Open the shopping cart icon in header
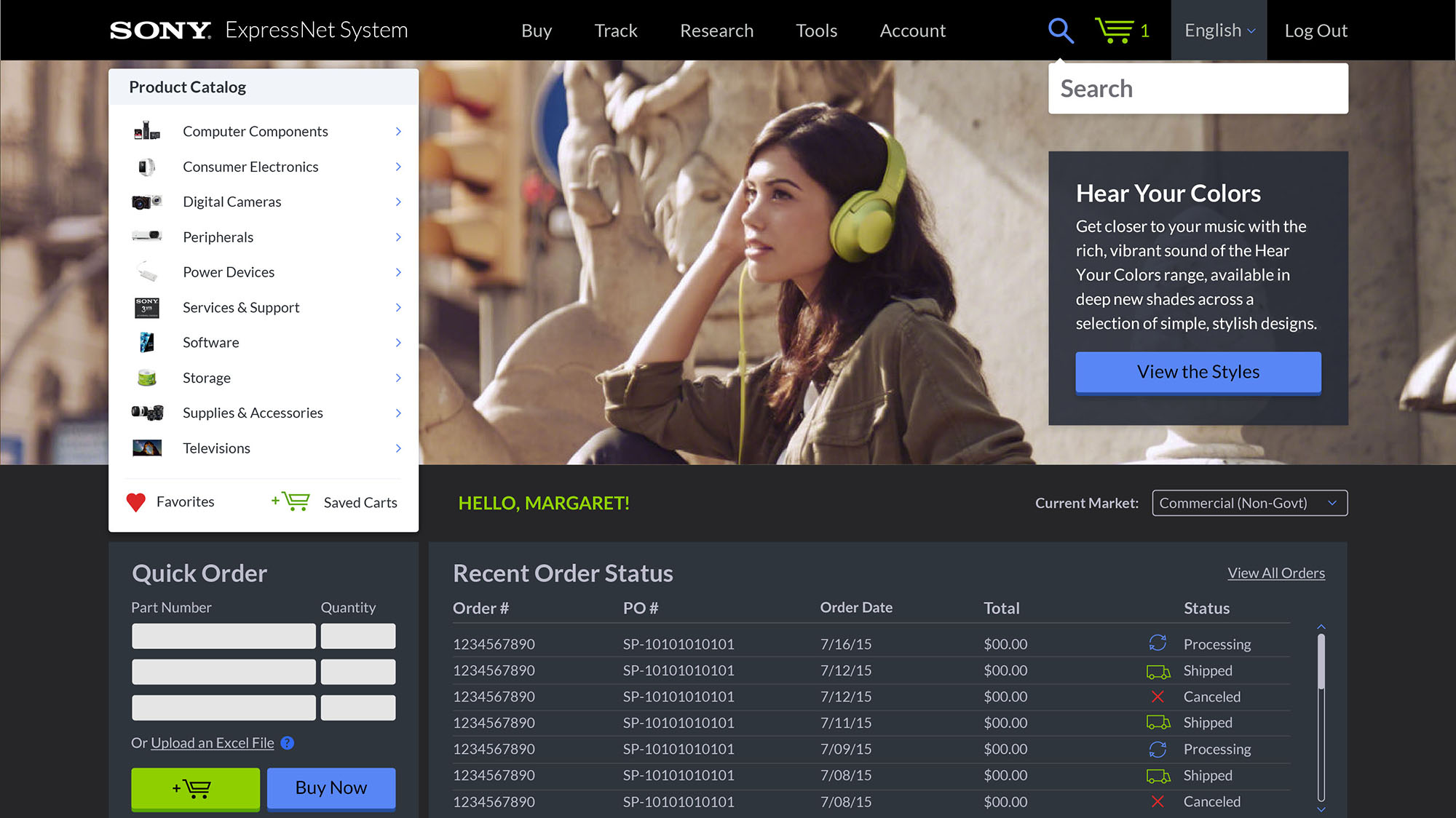This screenshot has width=1456, height=818. click(x=1114, y=31)
